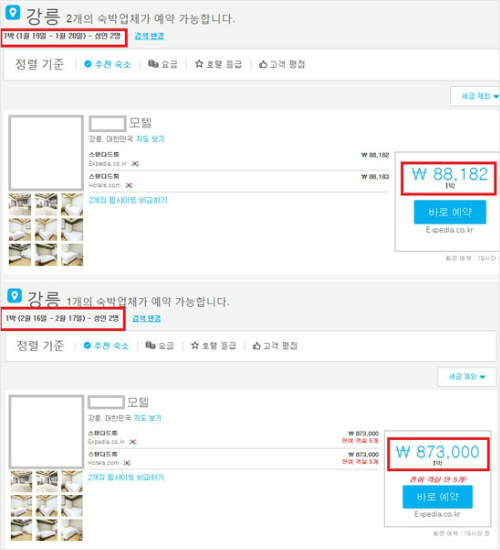The image size is (500, 550).
Task: Click the Korean flag icon next to Expedia.co.kr in the top listing
Action: pyautogui.click(x=135, y=163)
